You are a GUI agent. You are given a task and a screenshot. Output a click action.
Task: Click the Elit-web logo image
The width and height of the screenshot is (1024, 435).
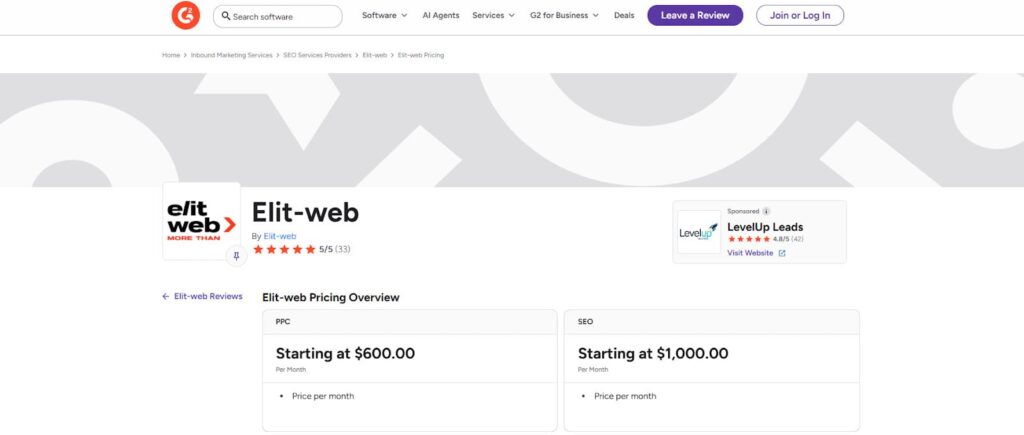pos(201,221)
